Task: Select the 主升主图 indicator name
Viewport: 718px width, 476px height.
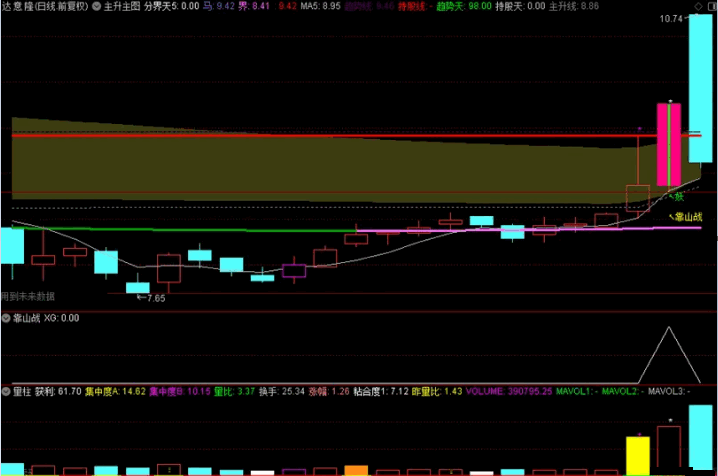Action: tap(122, 6)
